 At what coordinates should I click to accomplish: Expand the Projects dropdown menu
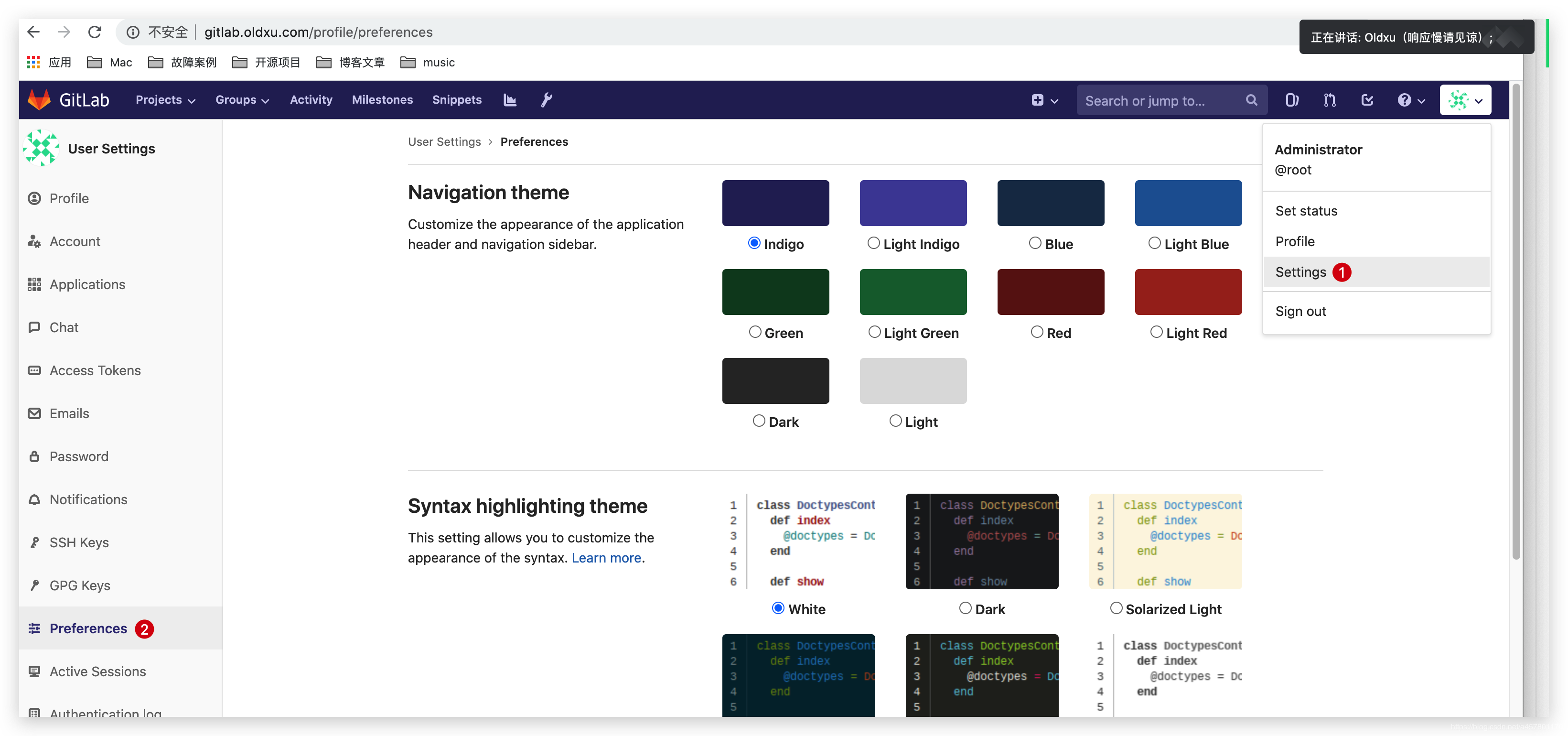coord(163,99)
